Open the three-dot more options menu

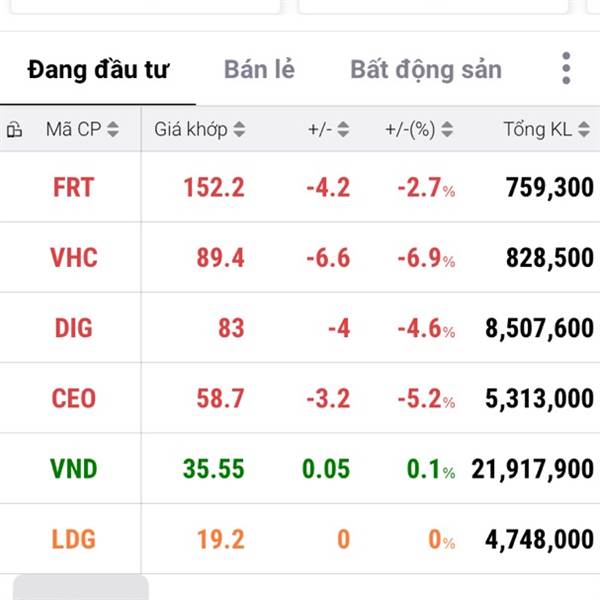[x=566, y=68]
